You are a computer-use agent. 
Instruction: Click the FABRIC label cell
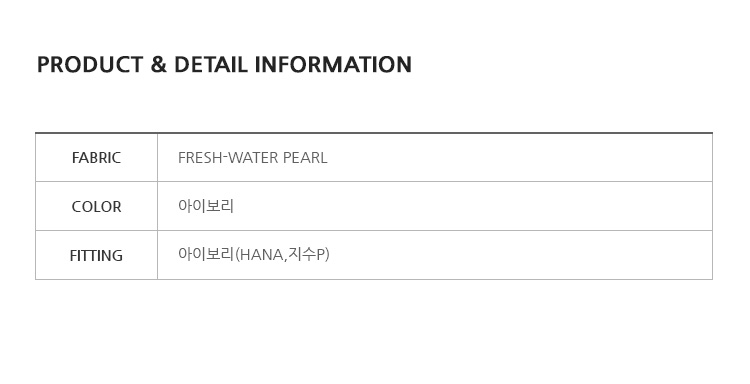point(96,157)
